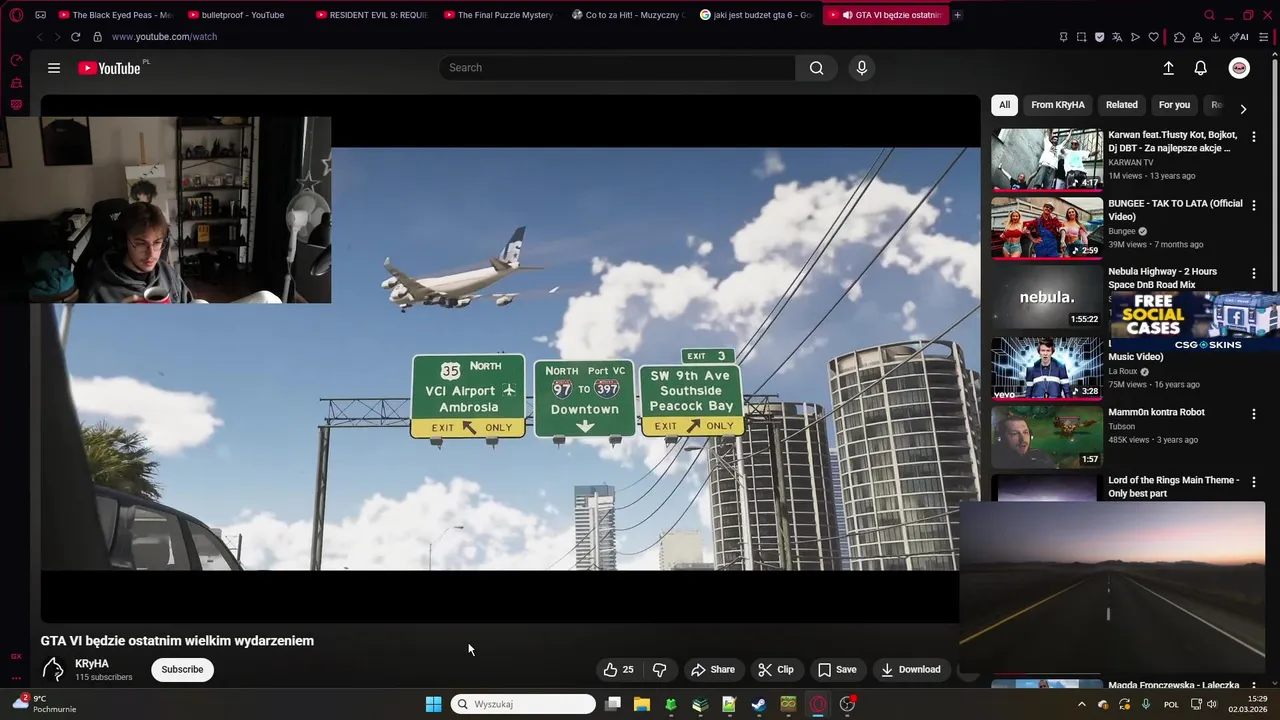Click the search magnifier button
Image resolution: width=1280 pixels, height=720 pixels.
point(817,68)
